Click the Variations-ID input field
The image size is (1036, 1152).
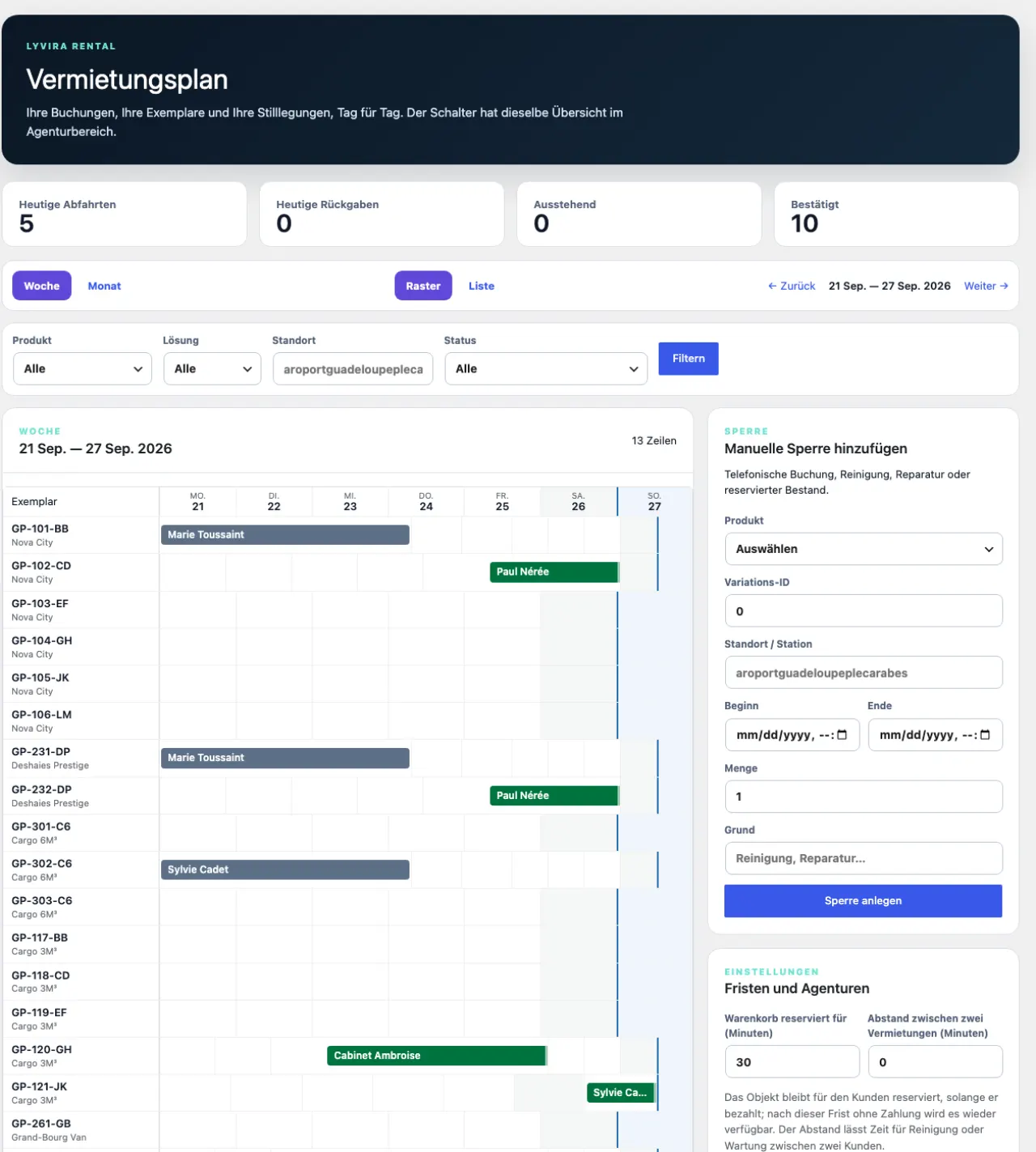point(864,611)
